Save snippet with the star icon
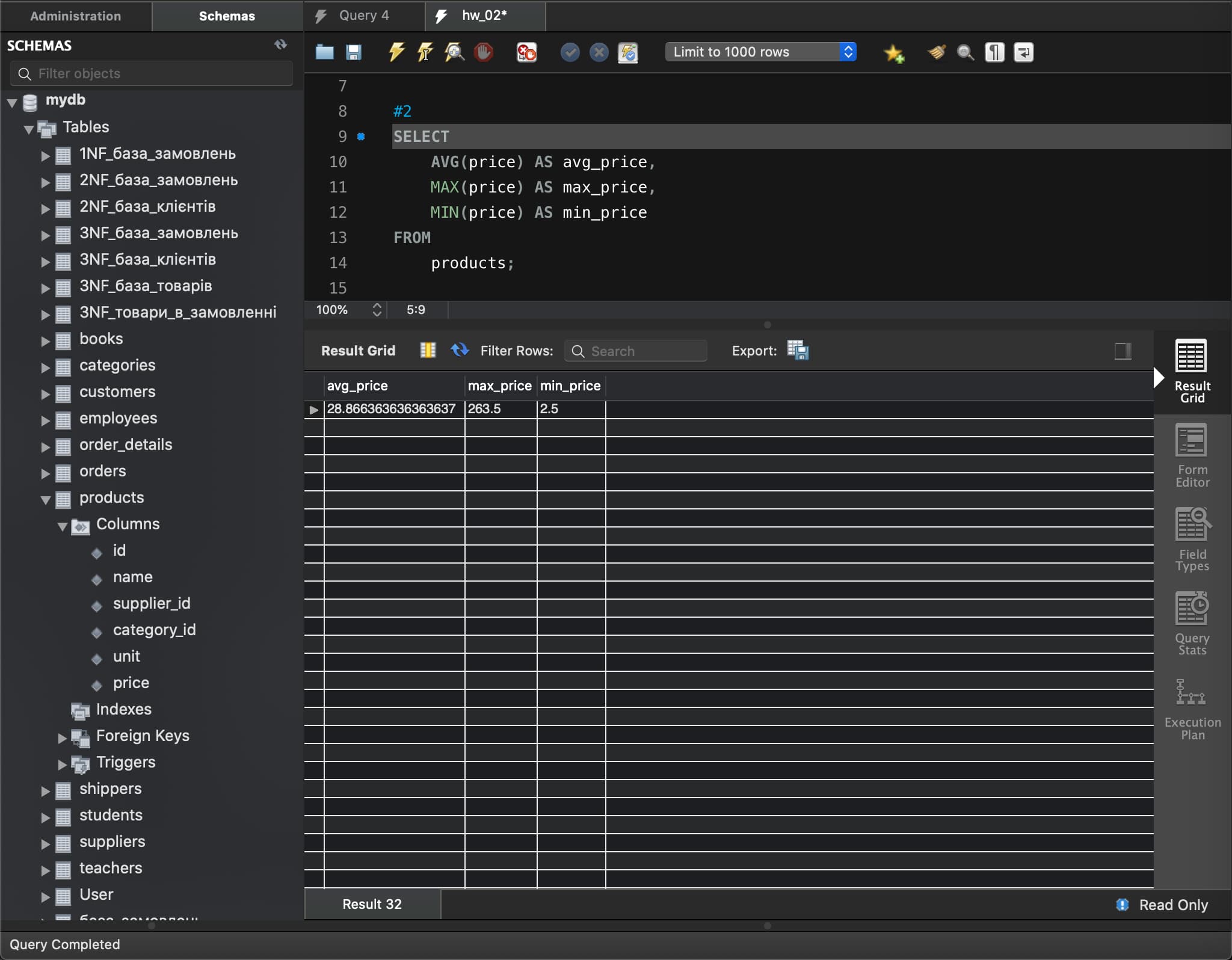Screen dimensions: 1232x960 coord(894,53)
